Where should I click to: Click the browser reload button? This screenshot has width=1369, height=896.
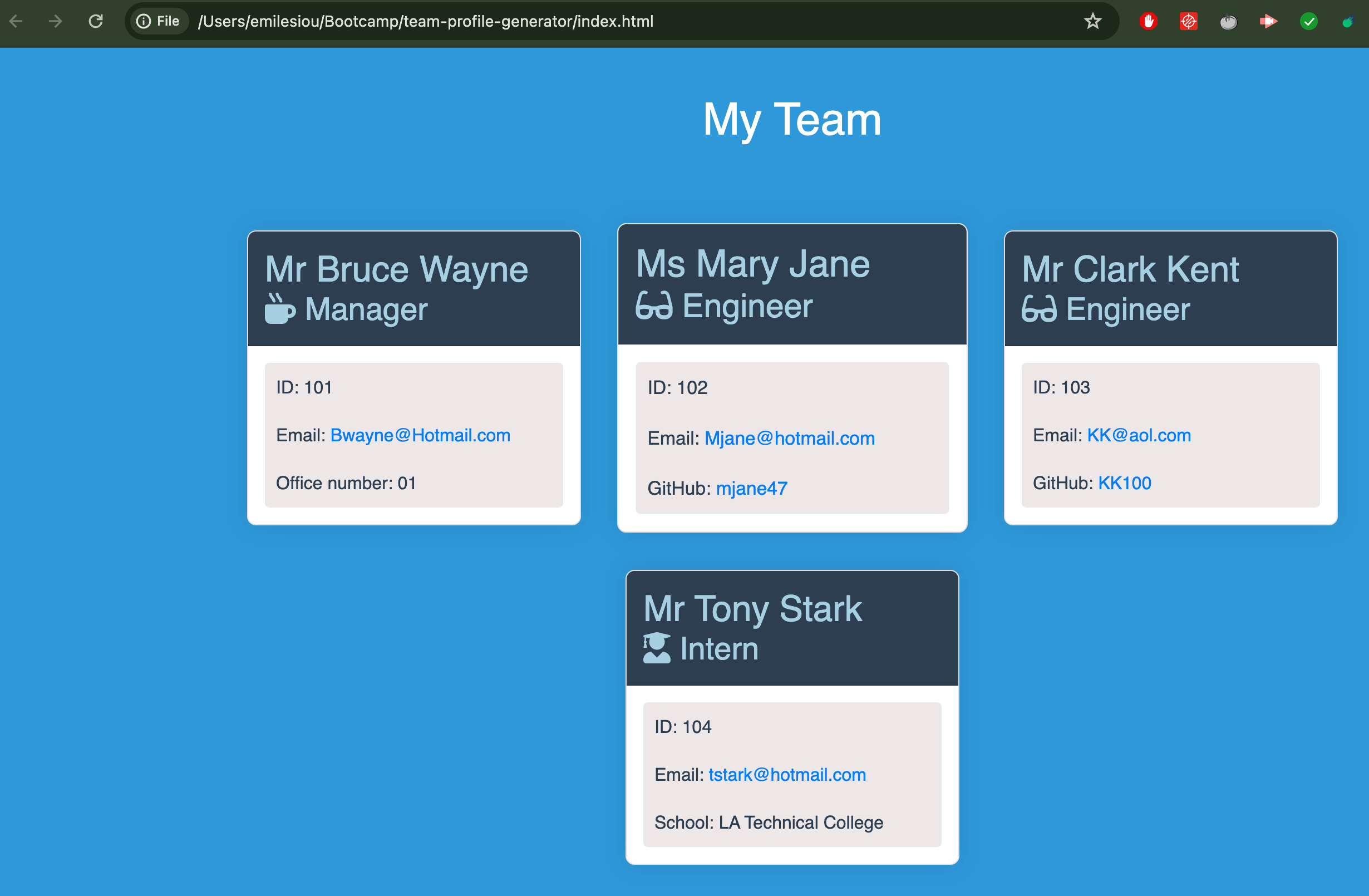point(96,21)
